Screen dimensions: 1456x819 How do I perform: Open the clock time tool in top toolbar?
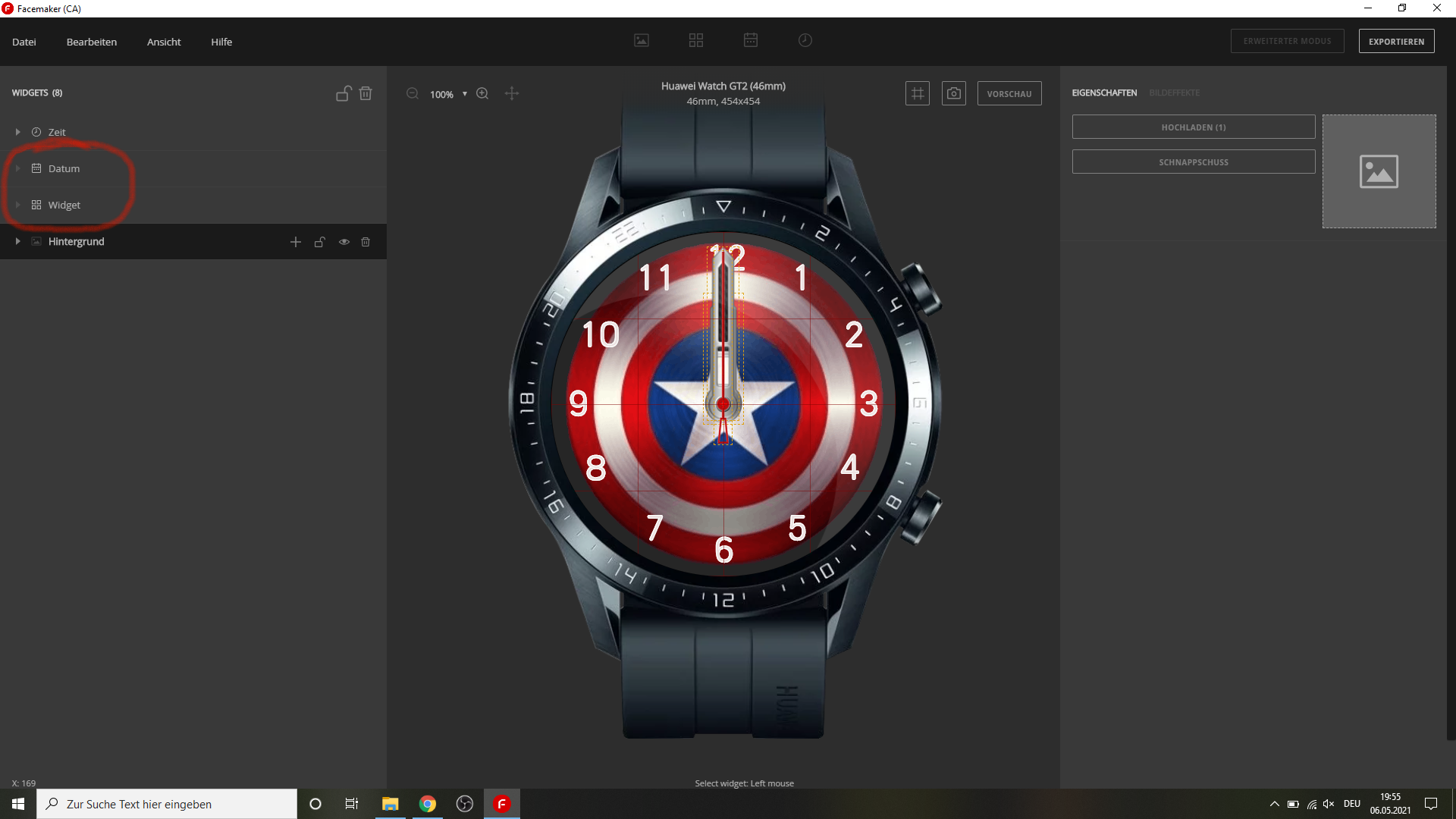coord(805,40)
